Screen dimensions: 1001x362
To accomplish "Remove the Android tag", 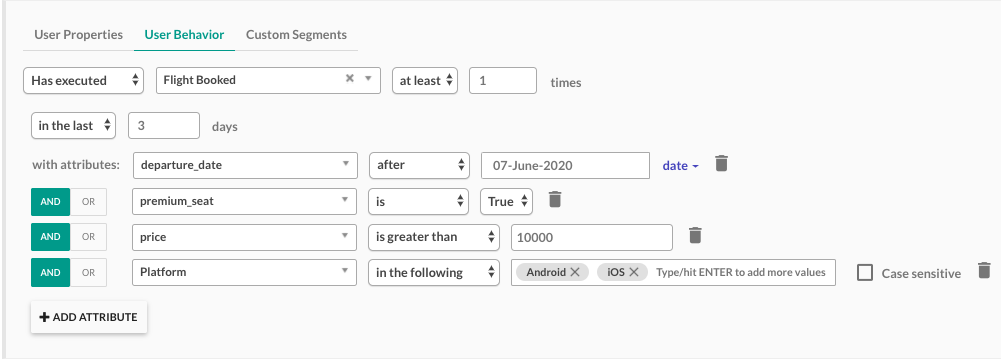I will pyautogui.click(x=575, y=272).
